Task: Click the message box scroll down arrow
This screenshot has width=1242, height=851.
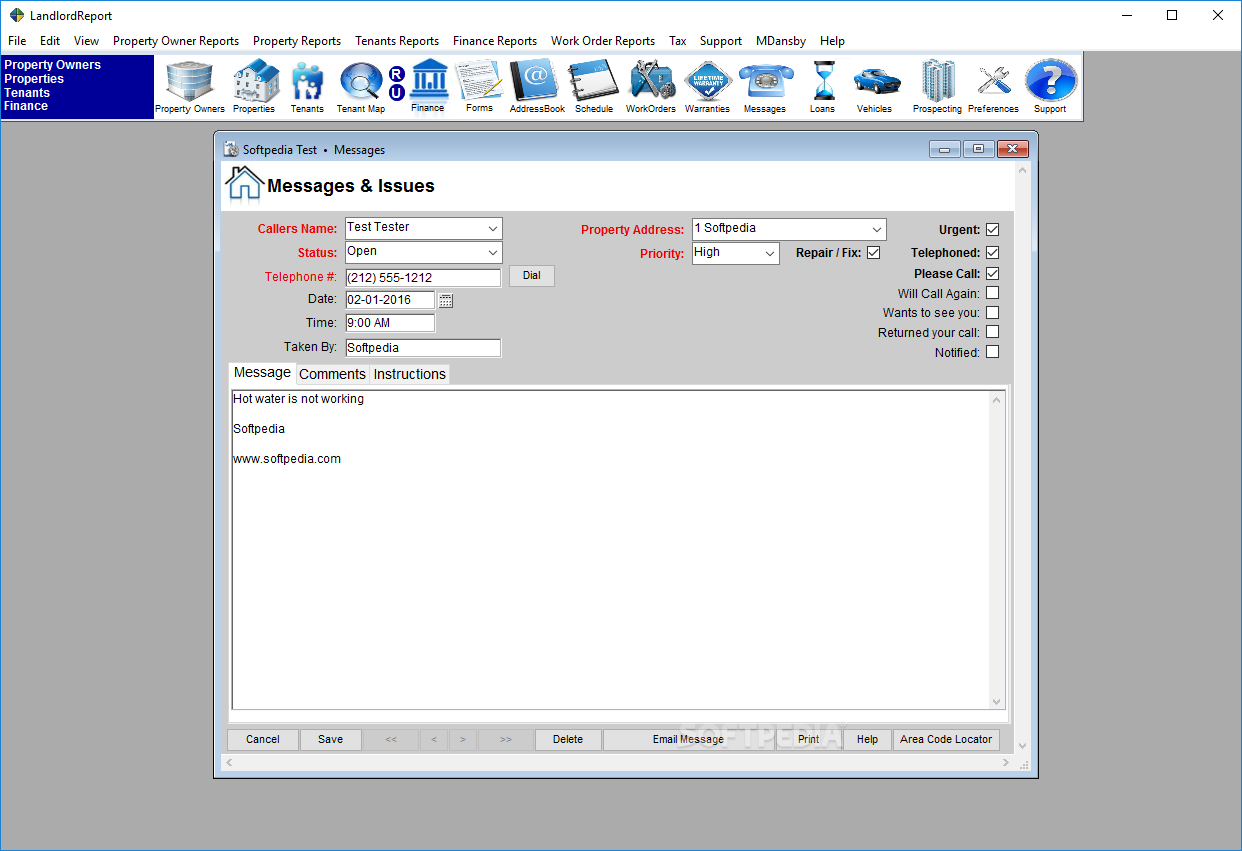Action: [x=996, y=702]
